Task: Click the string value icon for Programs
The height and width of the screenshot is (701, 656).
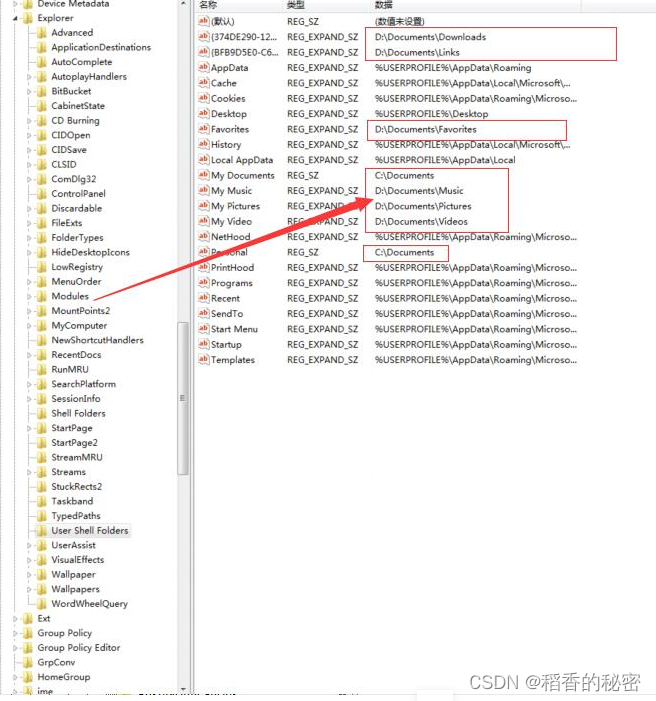Action: [203, 283]
